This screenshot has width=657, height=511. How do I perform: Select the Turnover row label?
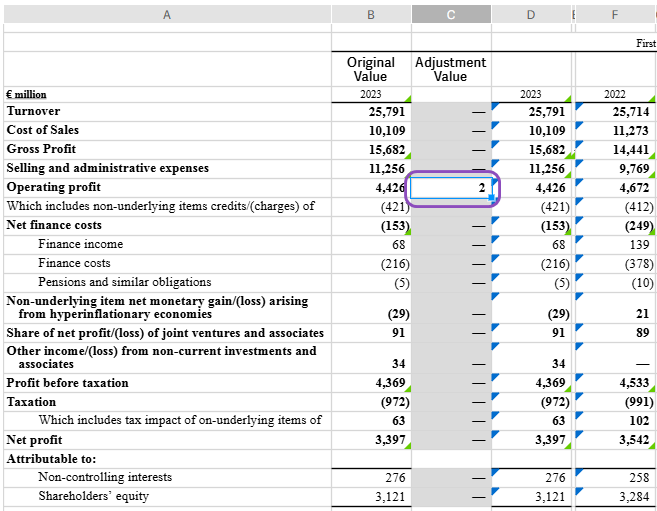(33, 111)
